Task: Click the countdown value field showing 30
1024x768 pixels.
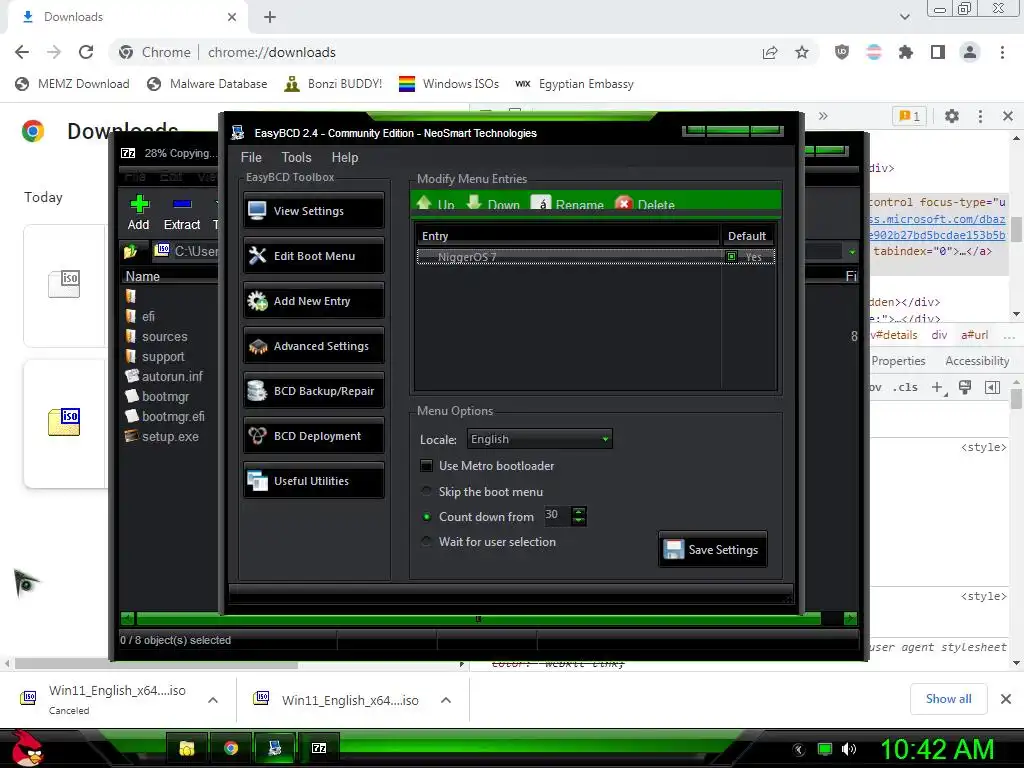Action: 557,515
